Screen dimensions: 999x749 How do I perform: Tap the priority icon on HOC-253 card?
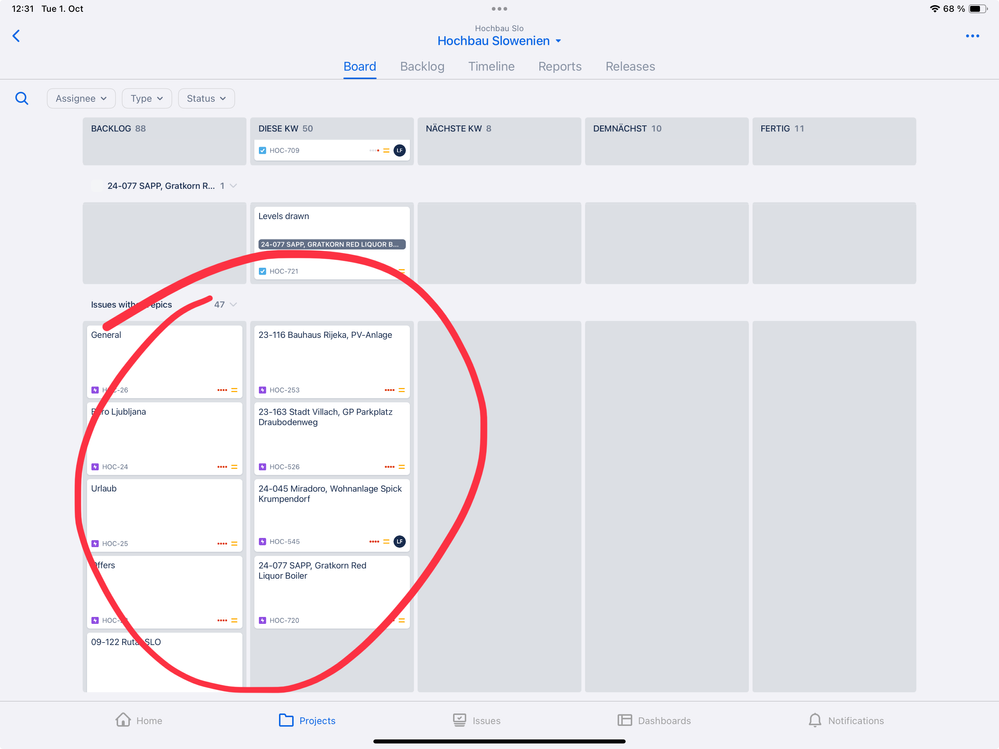point(401,390)
